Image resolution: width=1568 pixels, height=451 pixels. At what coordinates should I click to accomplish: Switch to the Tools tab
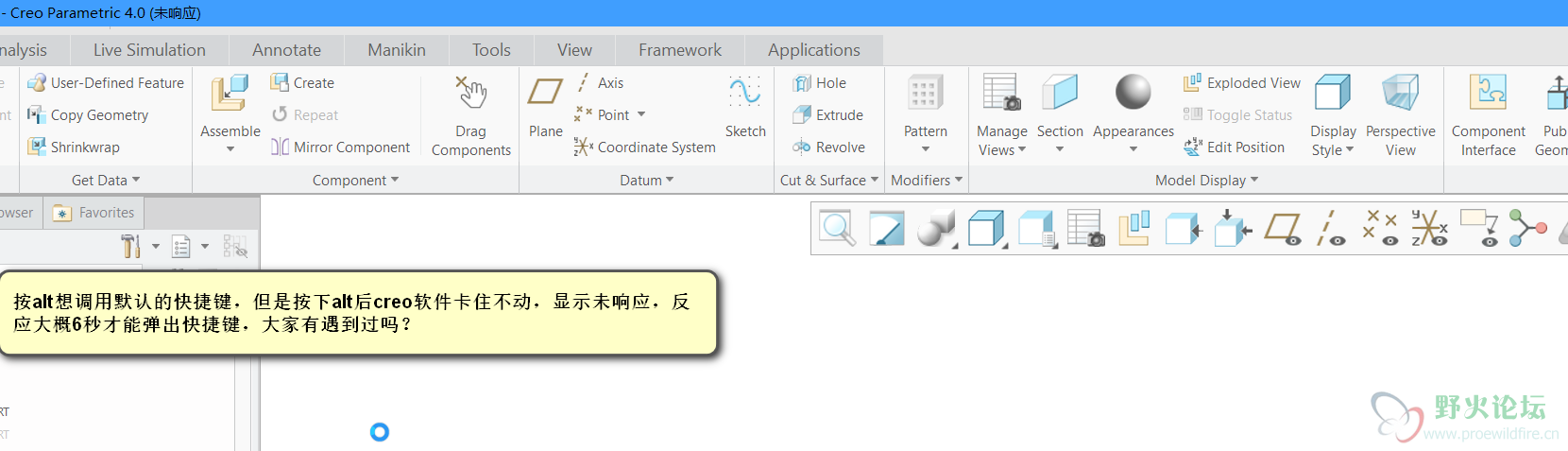(491, 50)
